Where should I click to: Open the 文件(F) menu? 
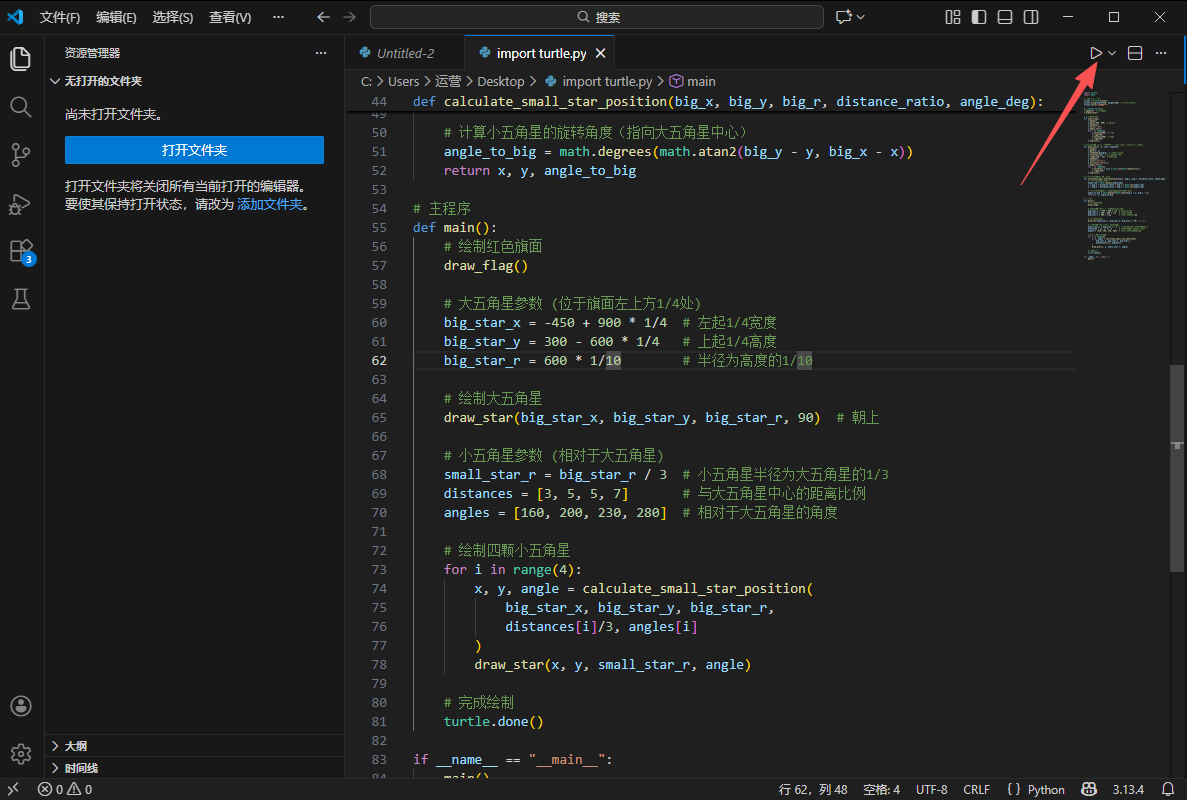click(60, 17)
